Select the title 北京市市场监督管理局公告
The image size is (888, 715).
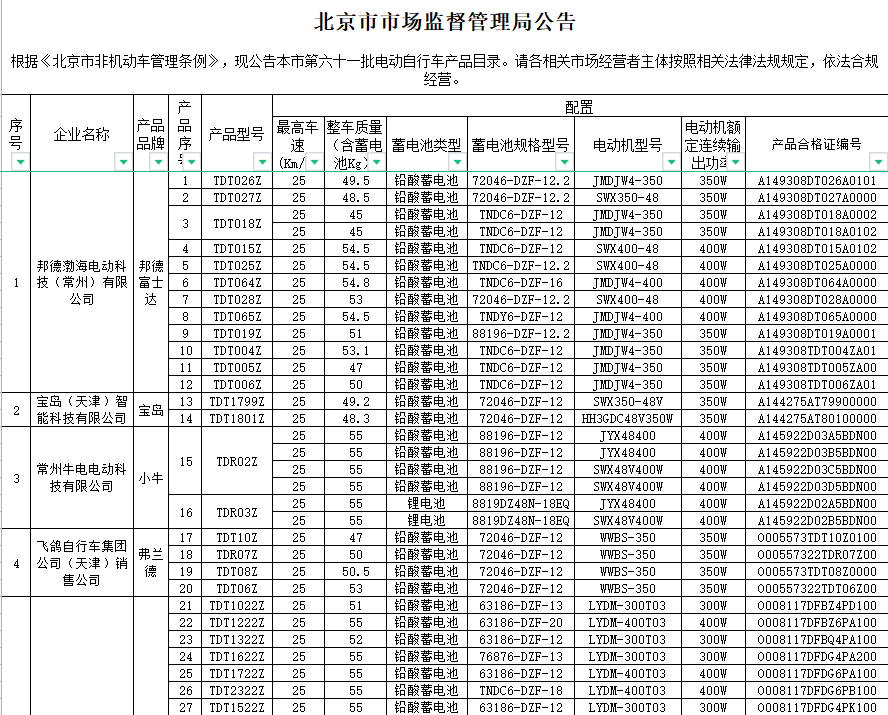(445, 22)
